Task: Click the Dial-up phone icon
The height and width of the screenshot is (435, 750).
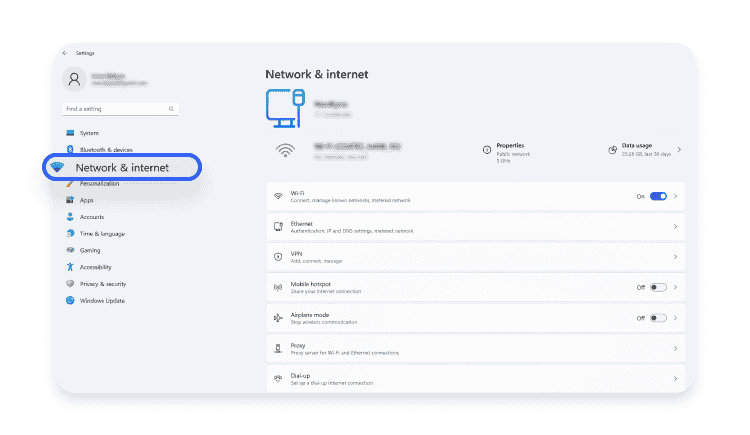Action: tap(278, 379)
